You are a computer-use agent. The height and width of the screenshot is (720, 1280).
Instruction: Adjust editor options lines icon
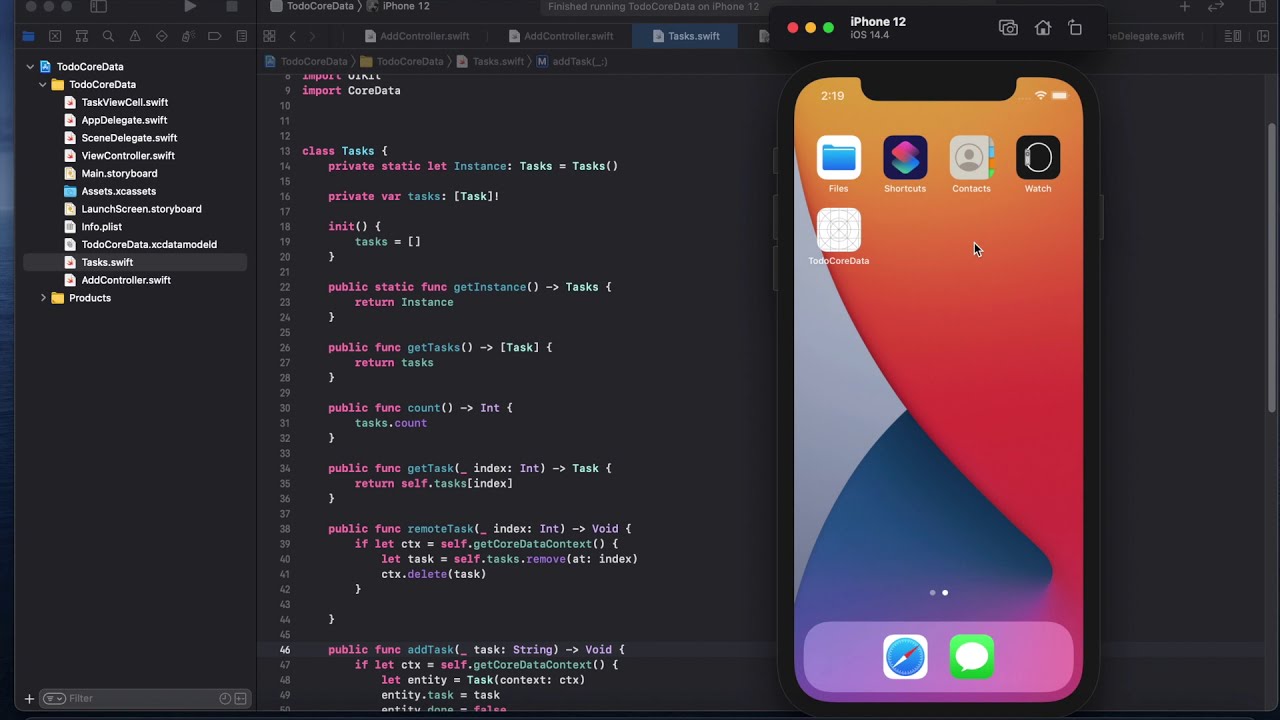tap(1233, 36)
